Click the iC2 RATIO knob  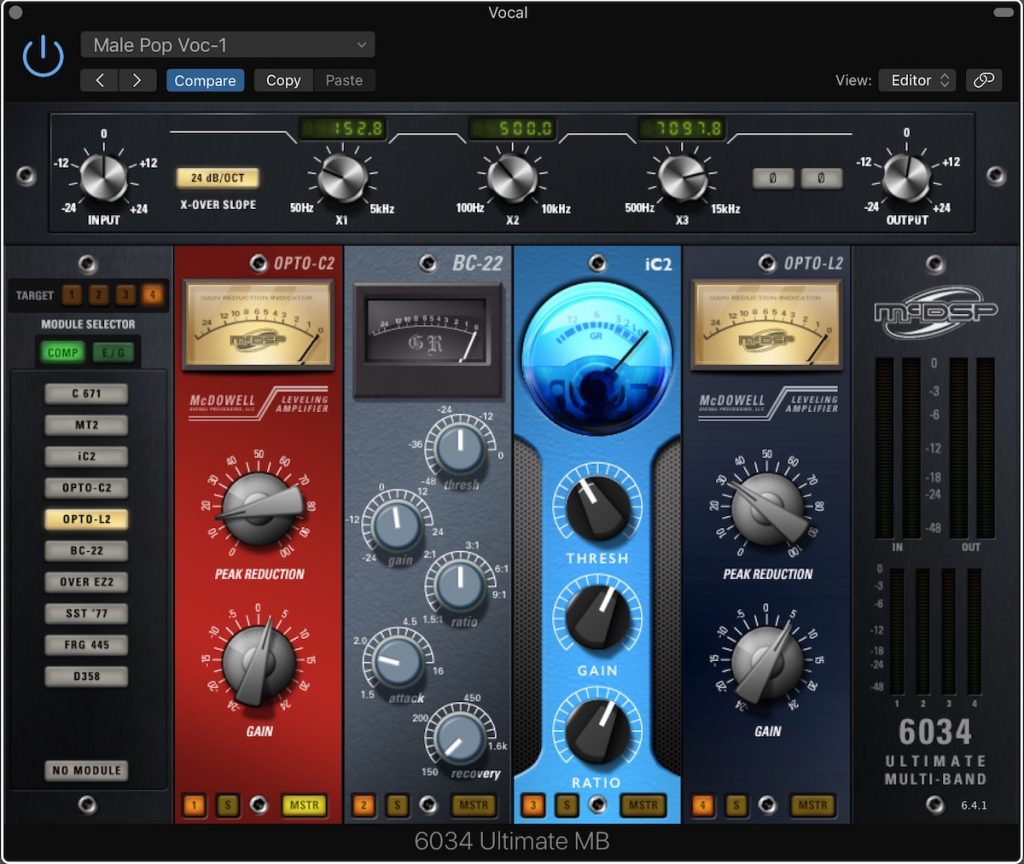(x=597, y=731)
